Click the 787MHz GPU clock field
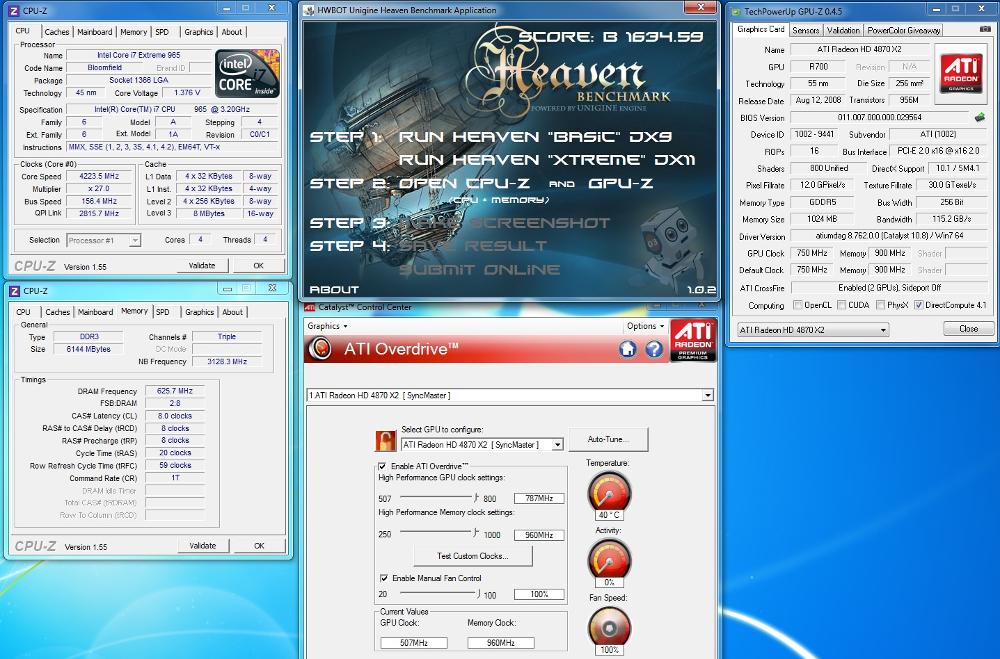Viewport: 1000px width, 659px height. click(x=539, y=498)
